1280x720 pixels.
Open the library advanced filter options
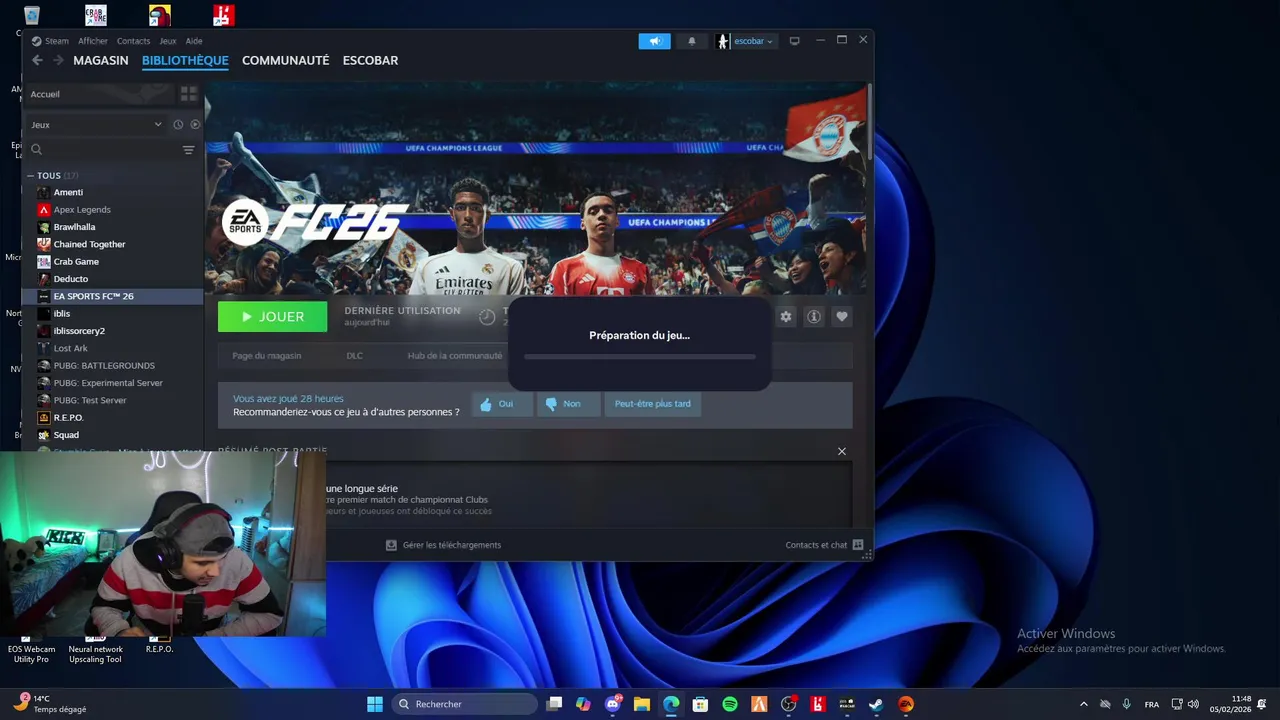pyautogui.click(x=188, y=150)
